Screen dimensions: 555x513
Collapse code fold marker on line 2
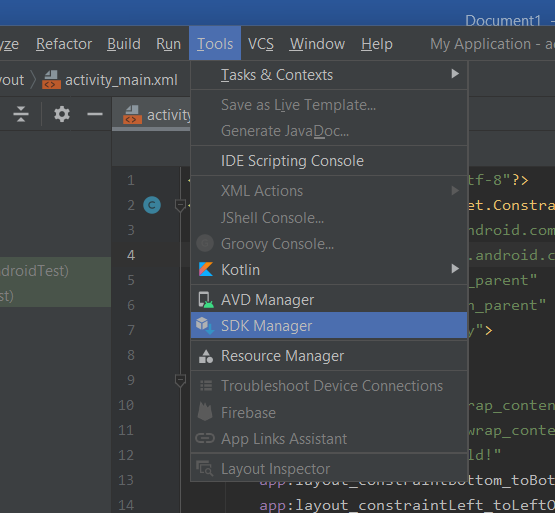[180, 205]
